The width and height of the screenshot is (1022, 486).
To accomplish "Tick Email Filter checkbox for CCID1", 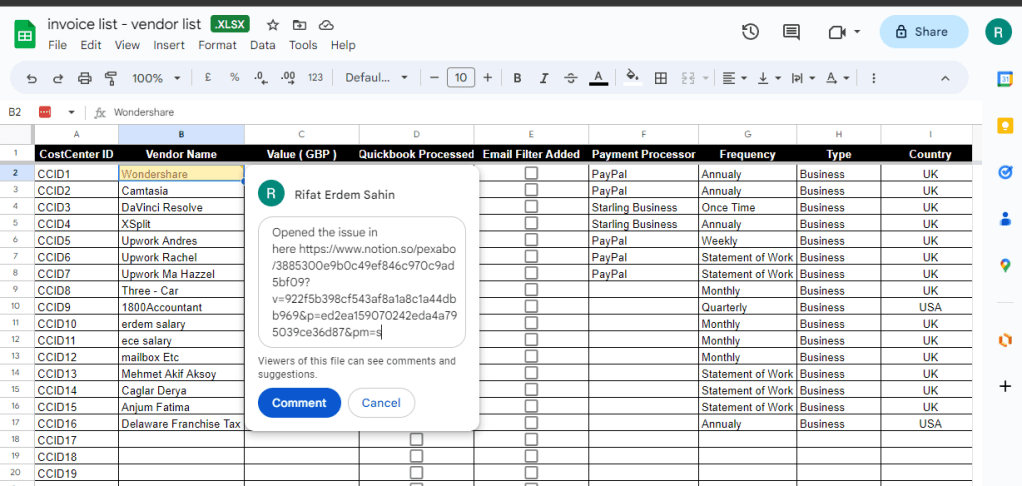I will (531, 173).
